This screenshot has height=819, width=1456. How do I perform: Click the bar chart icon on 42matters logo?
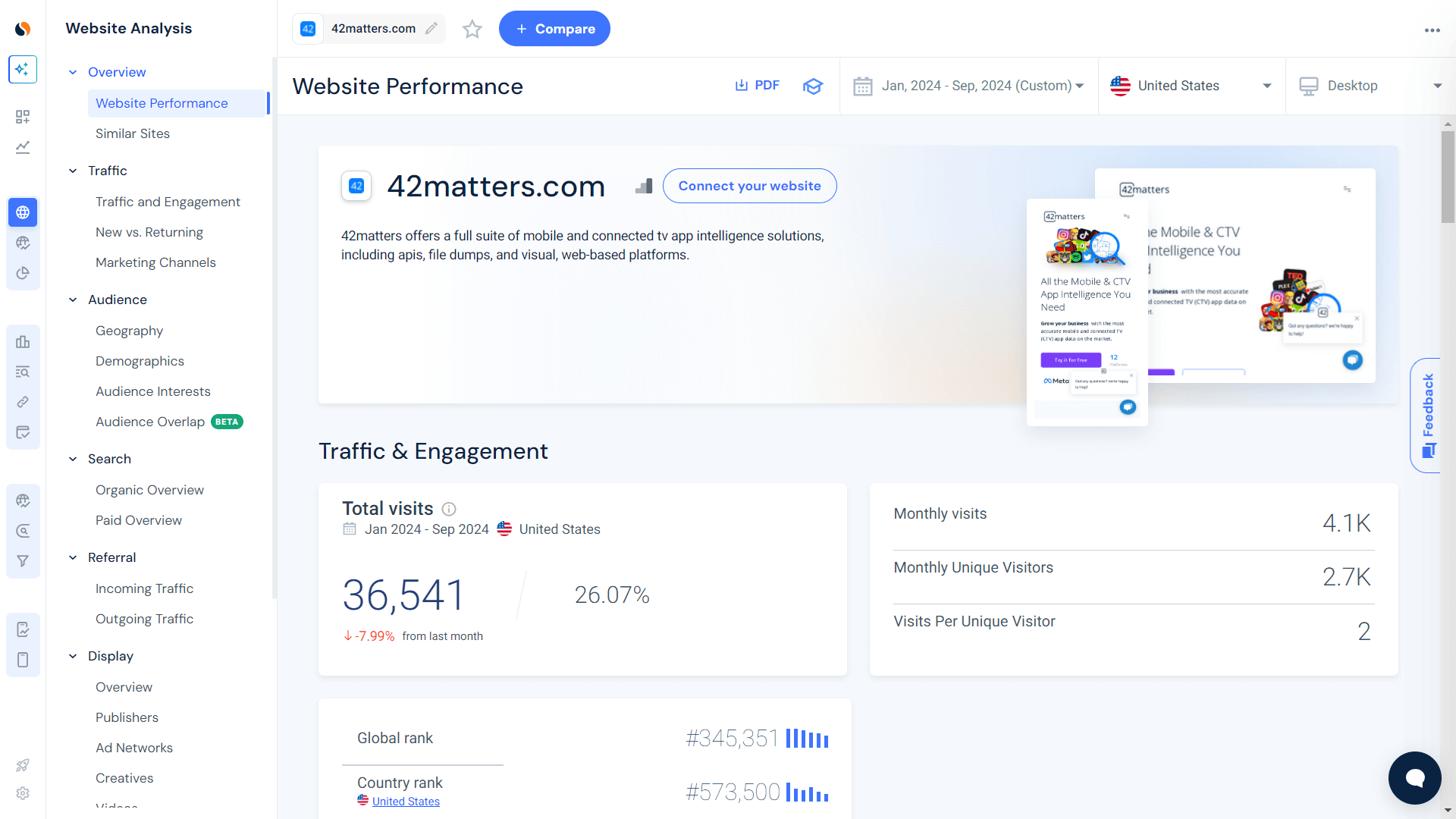644,186
